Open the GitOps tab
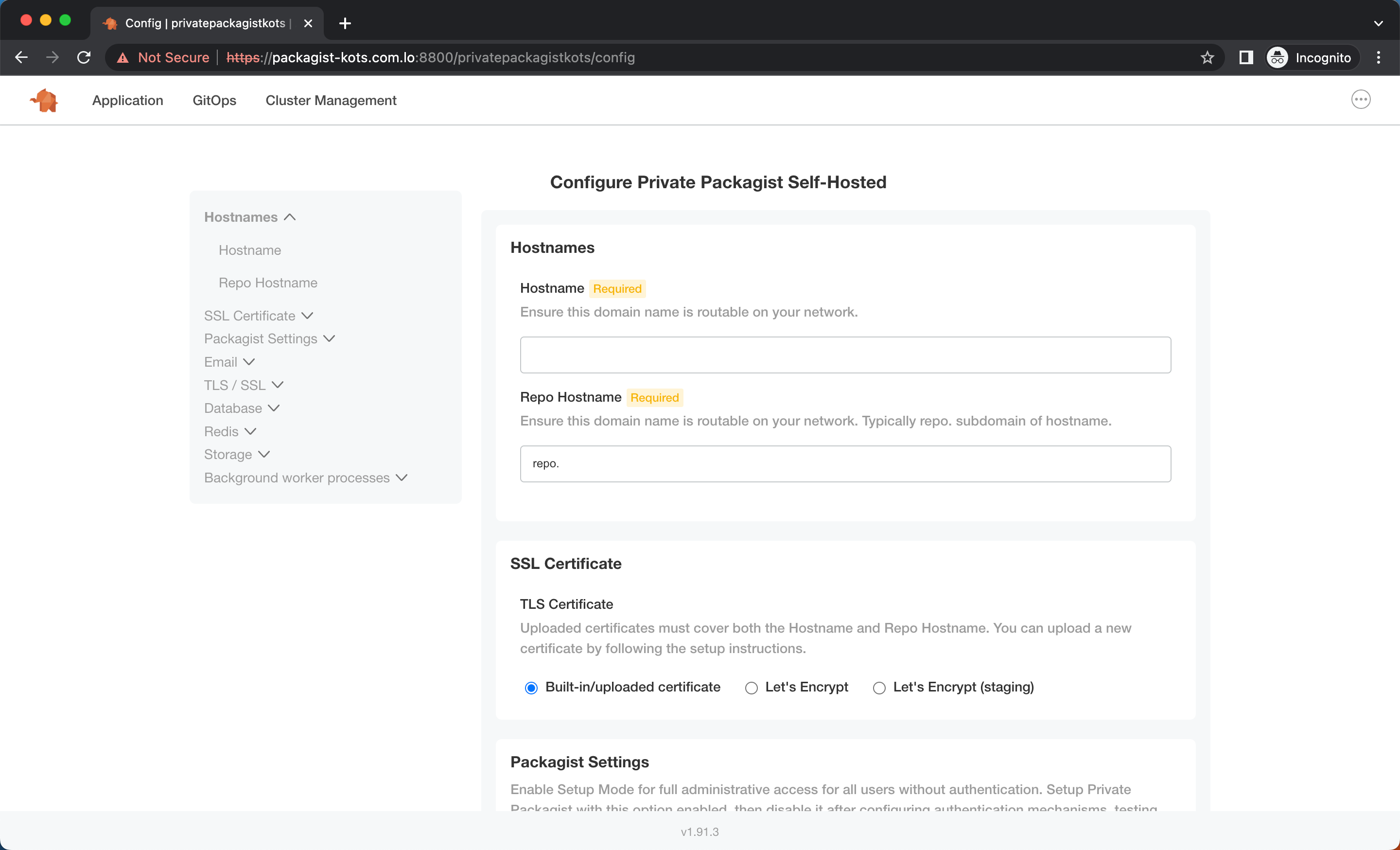Viewport: 1400px width, 850px height. click(214, 100)
